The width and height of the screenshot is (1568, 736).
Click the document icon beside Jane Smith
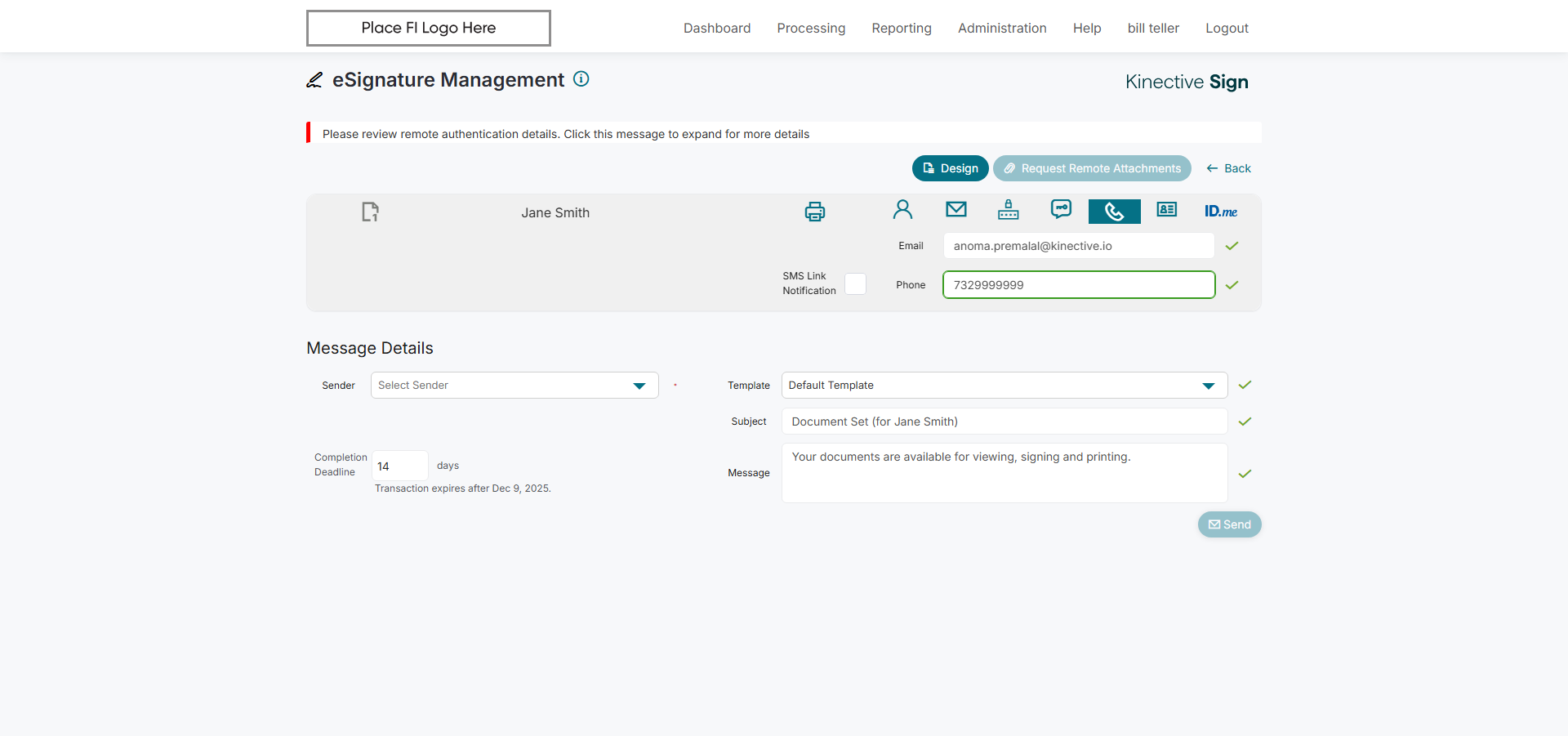point(370,212)
